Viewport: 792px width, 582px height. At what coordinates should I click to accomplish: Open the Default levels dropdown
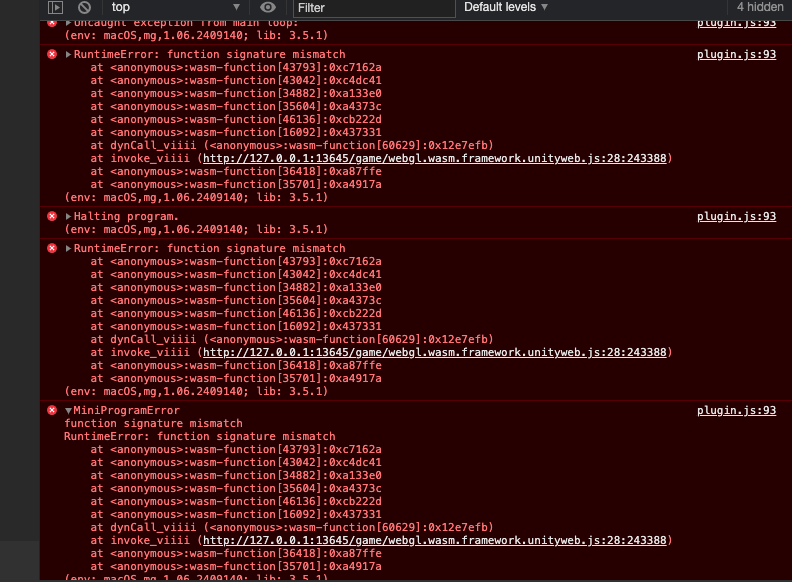pyautogui.click(x=506, y=7)
